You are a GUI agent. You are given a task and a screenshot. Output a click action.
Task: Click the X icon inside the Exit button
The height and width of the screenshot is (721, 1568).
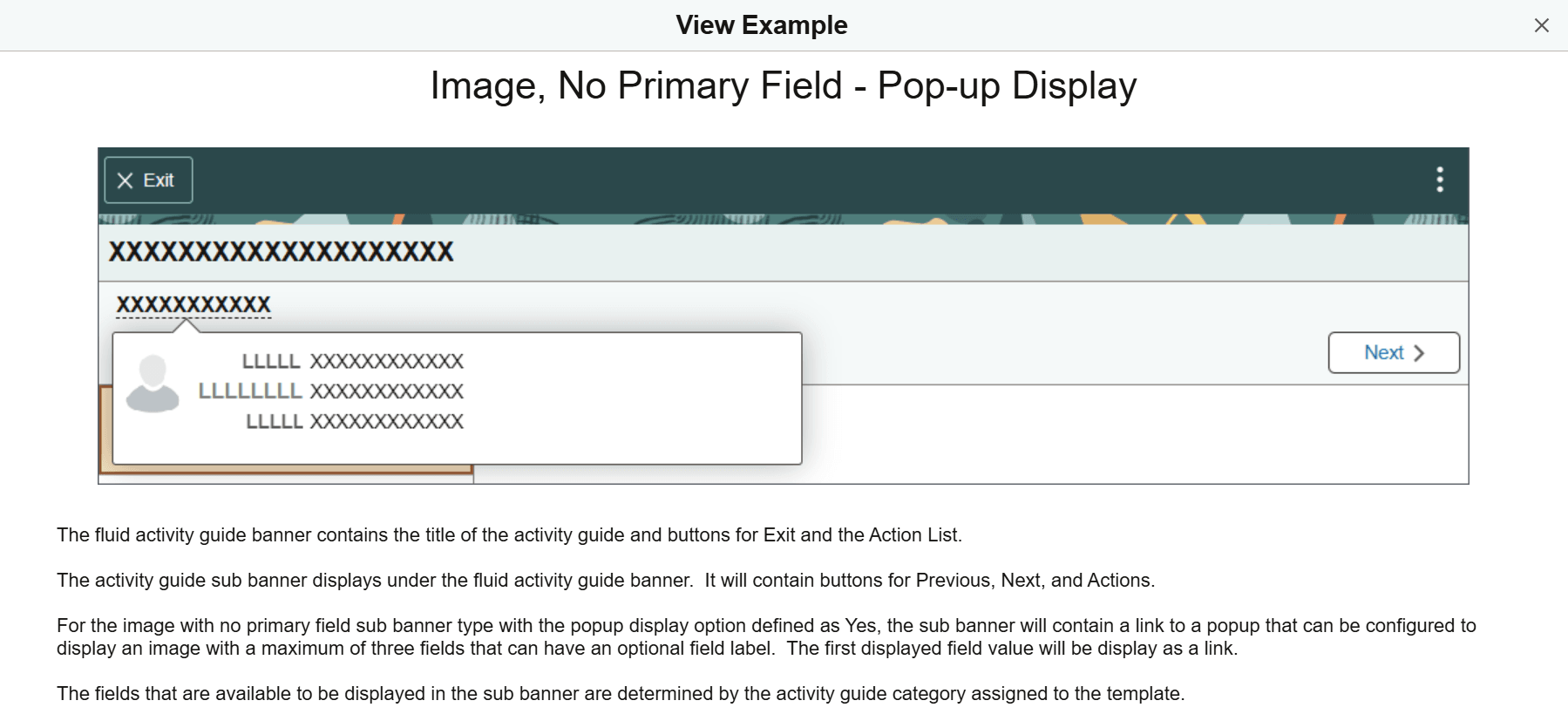coord(125,180)
